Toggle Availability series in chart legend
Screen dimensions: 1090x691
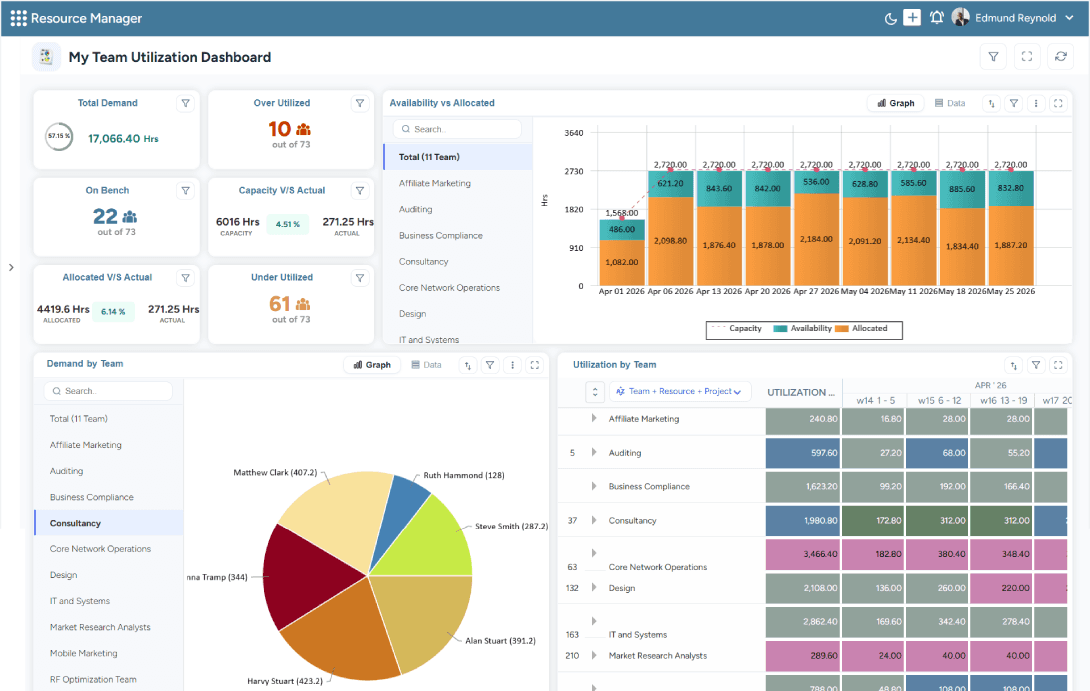802,328
